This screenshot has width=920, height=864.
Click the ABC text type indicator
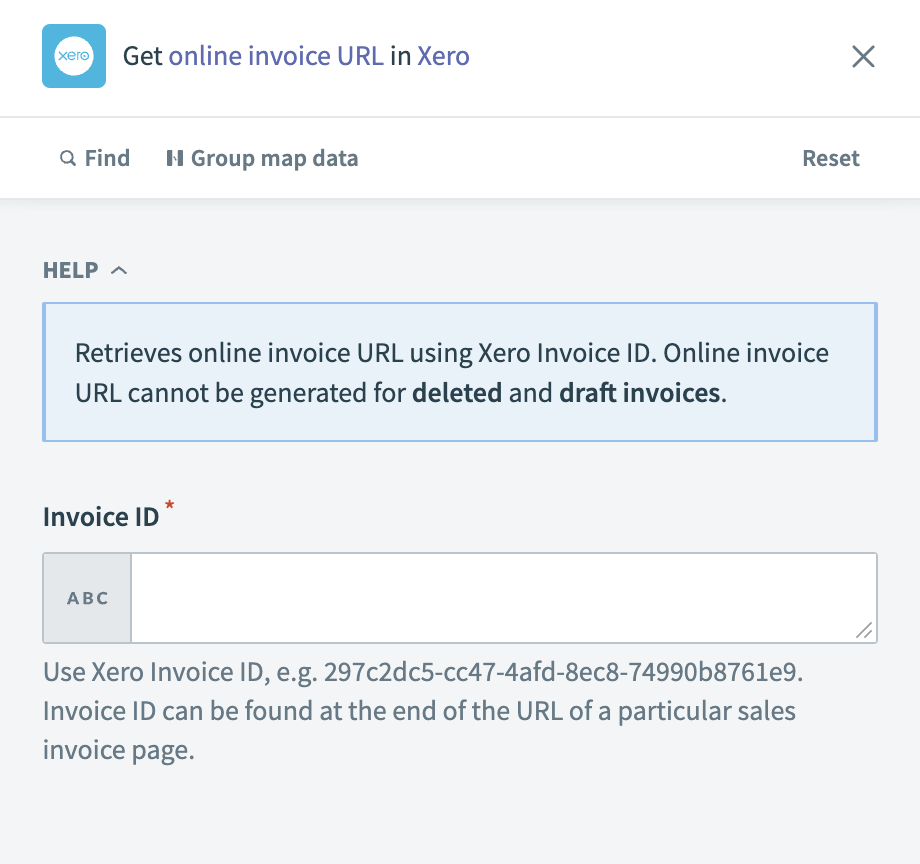87,597
